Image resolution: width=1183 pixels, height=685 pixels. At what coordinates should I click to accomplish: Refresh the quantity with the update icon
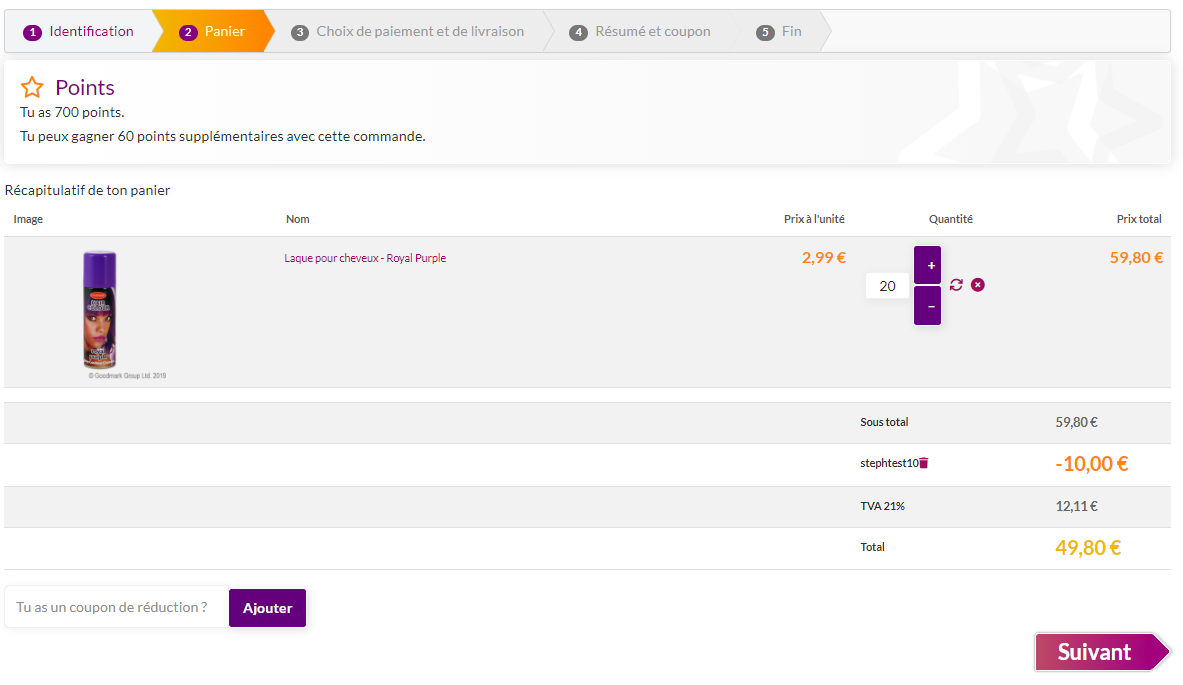pos(956,285)
